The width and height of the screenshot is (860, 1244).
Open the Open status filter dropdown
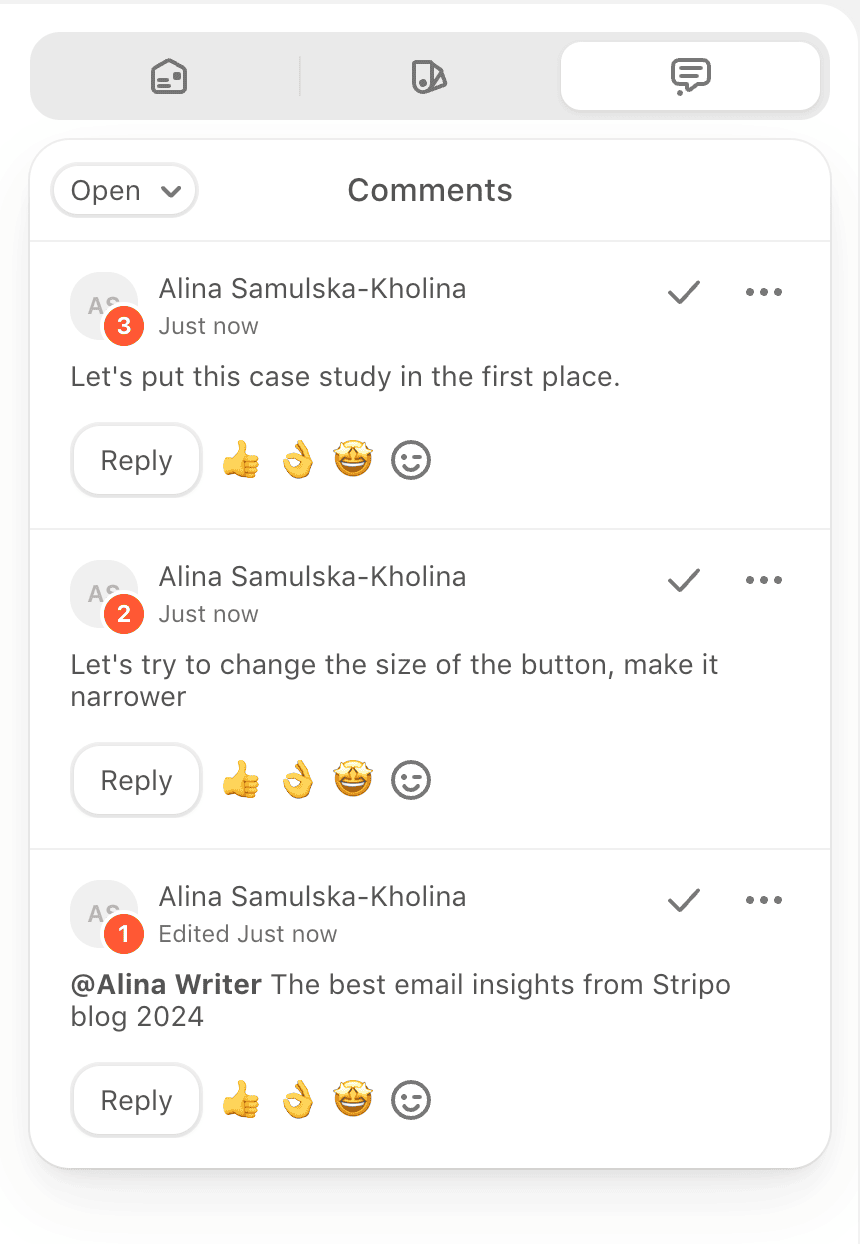(124, 190)
